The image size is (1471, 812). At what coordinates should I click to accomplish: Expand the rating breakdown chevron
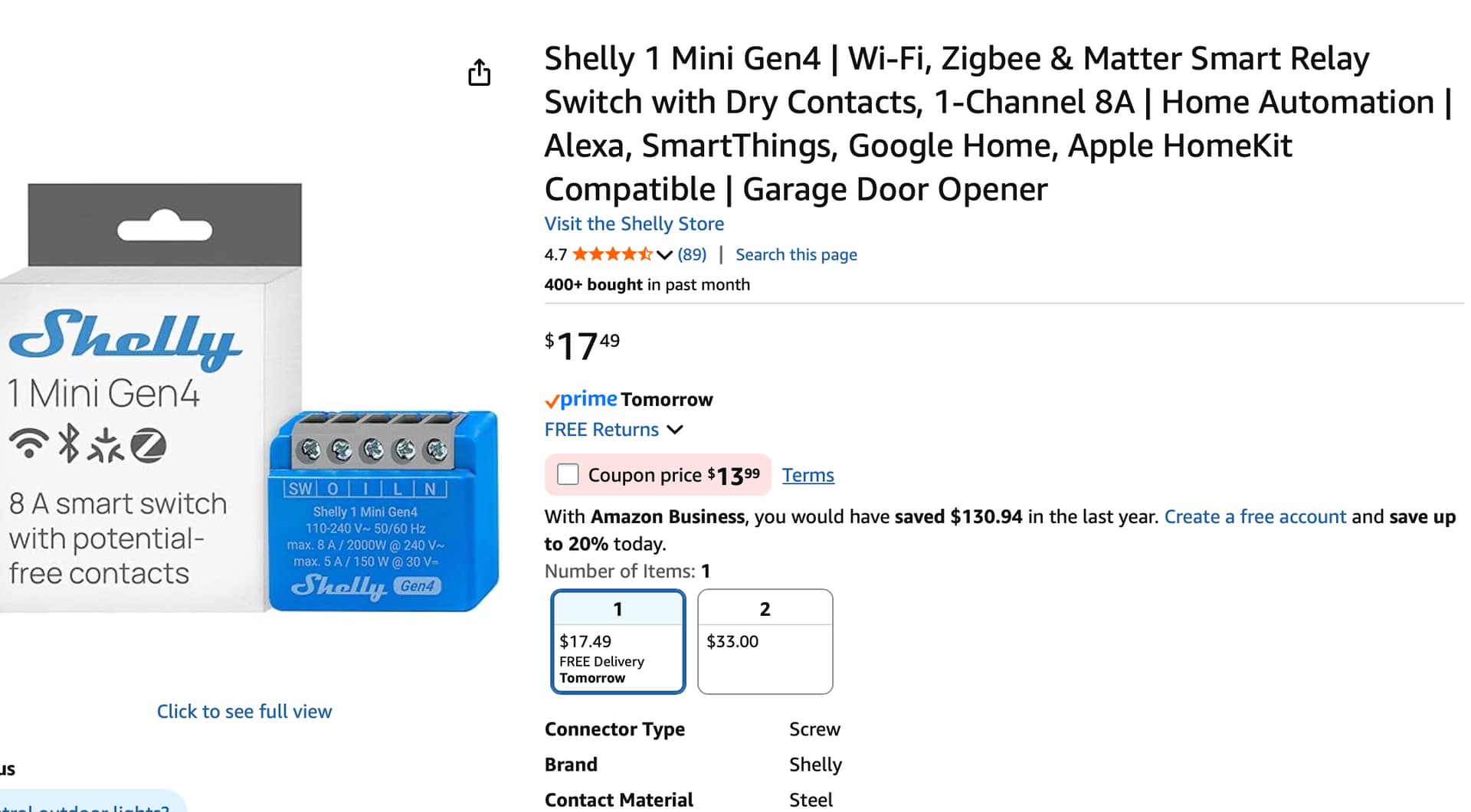[664, 255]
